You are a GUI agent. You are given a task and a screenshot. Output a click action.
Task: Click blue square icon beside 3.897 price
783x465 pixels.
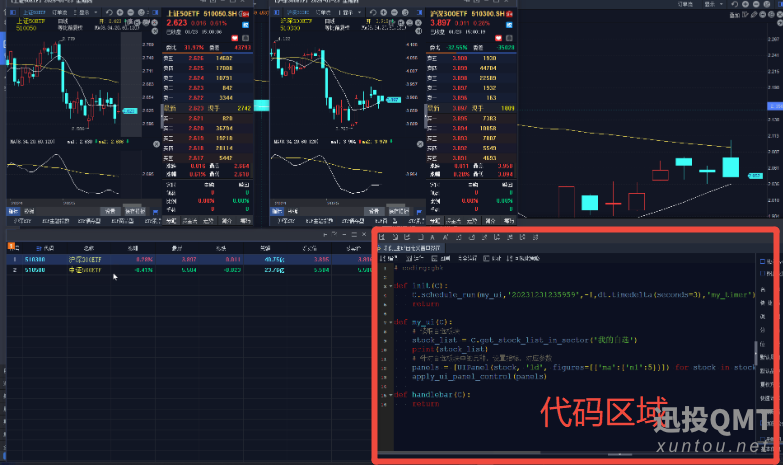tap(509, 24)
